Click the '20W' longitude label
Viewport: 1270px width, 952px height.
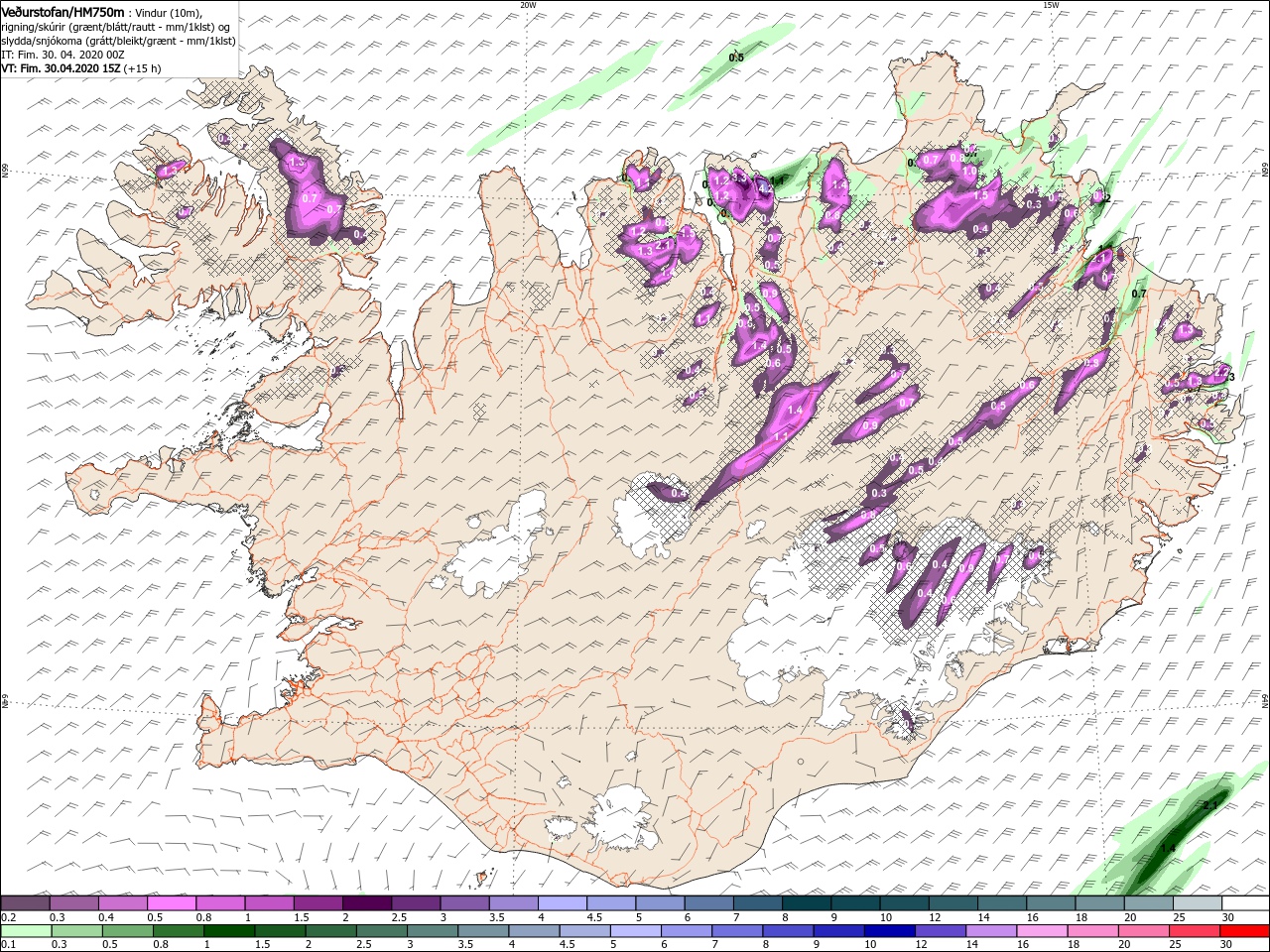(528, 5)
